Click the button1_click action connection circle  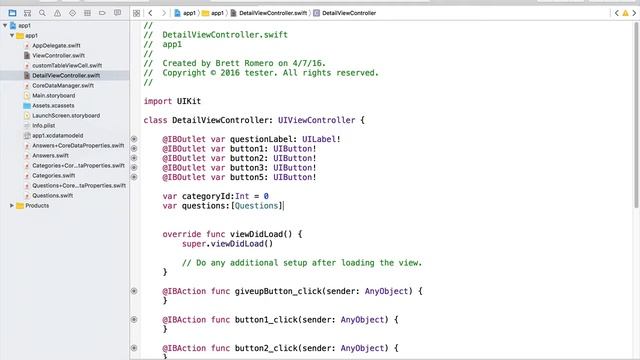click(x=134, y=320)
